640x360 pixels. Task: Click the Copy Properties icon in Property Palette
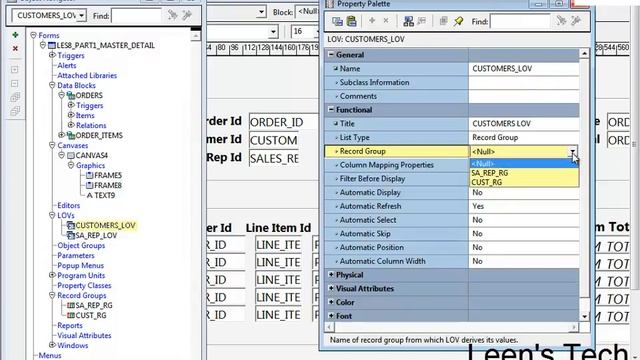coord(337,21)
